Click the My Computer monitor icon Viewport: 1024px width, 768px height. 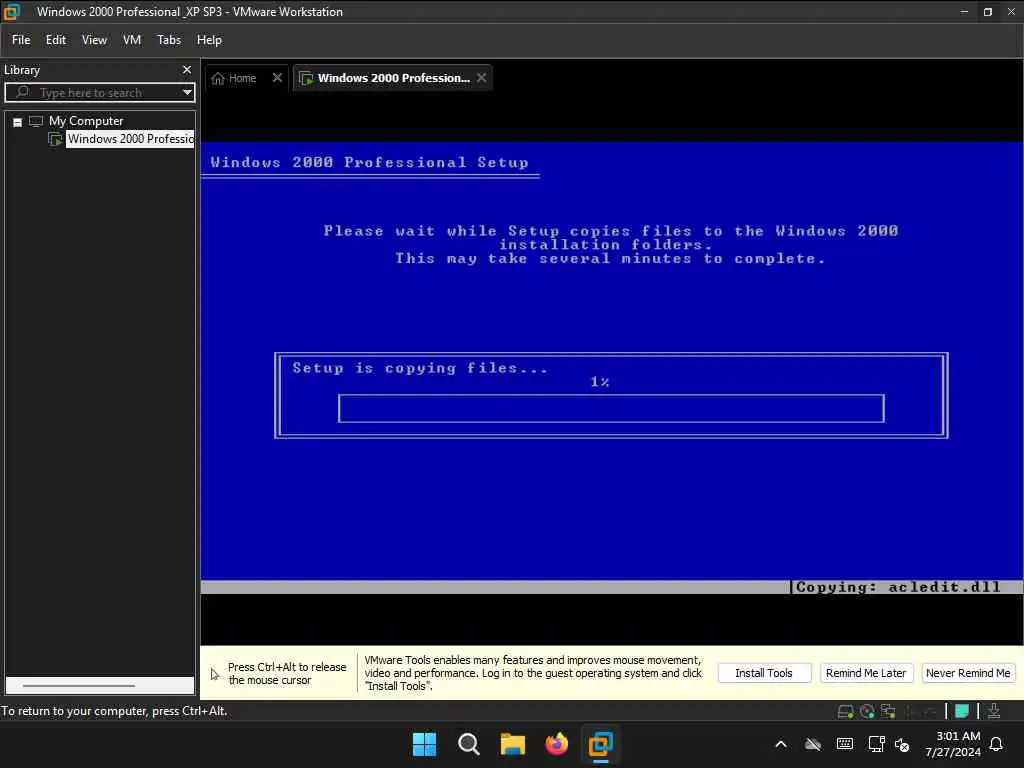pos(36,121)
